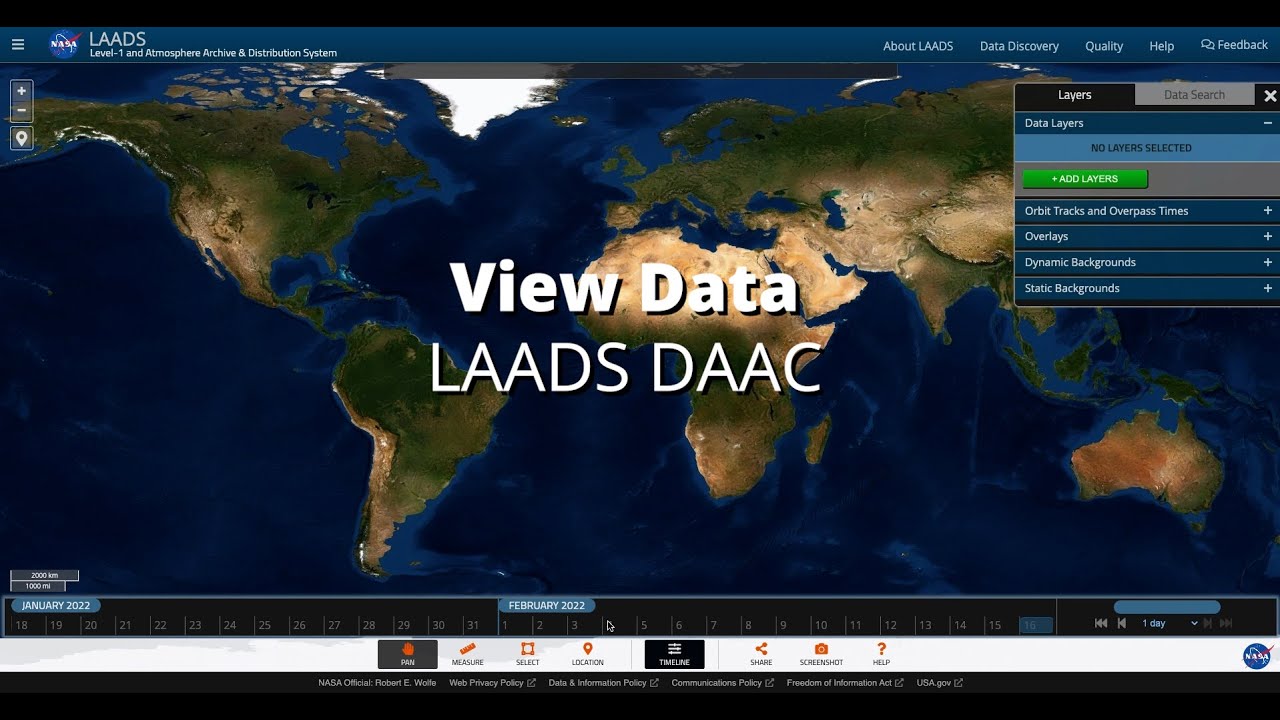This screenshot has height=720, width=1280.
Task: Open the 1 day interval dropdown
Action: (x=1169, y=623)
